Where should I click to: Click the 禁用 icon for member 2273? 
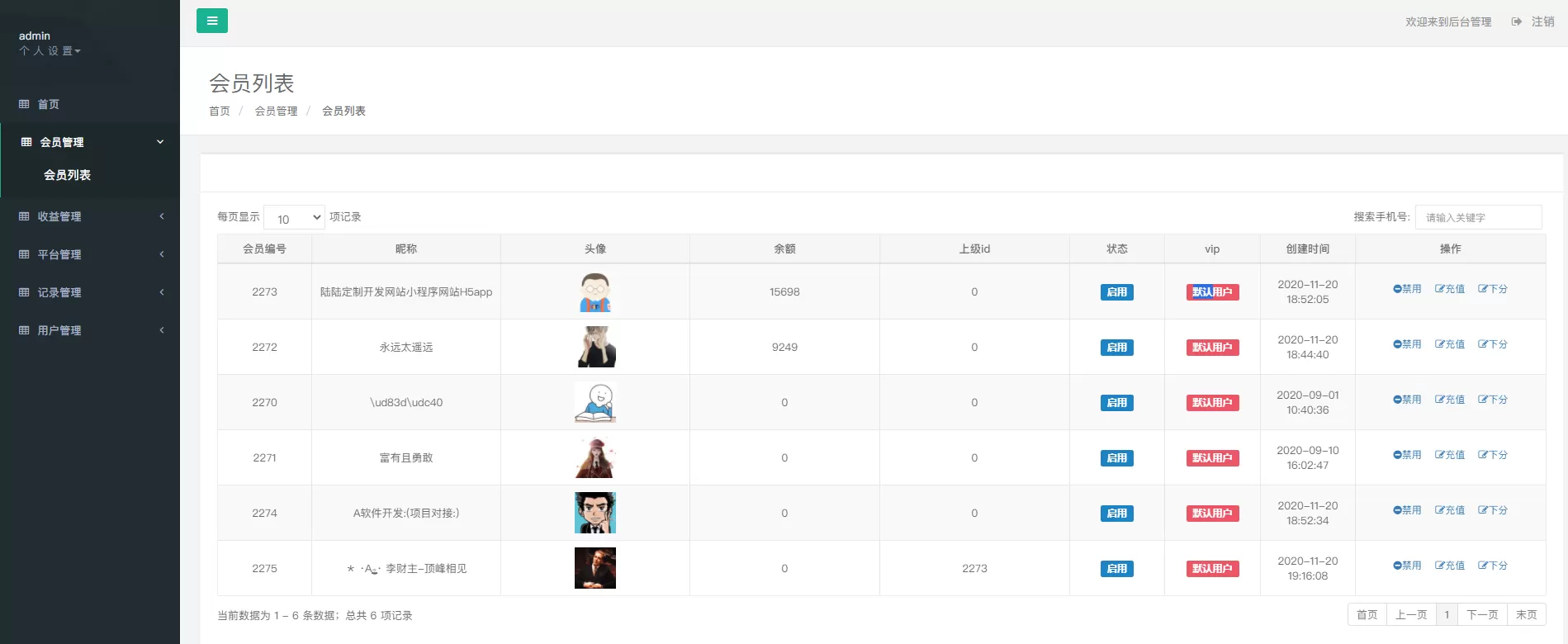click(x=1397, y=289)
